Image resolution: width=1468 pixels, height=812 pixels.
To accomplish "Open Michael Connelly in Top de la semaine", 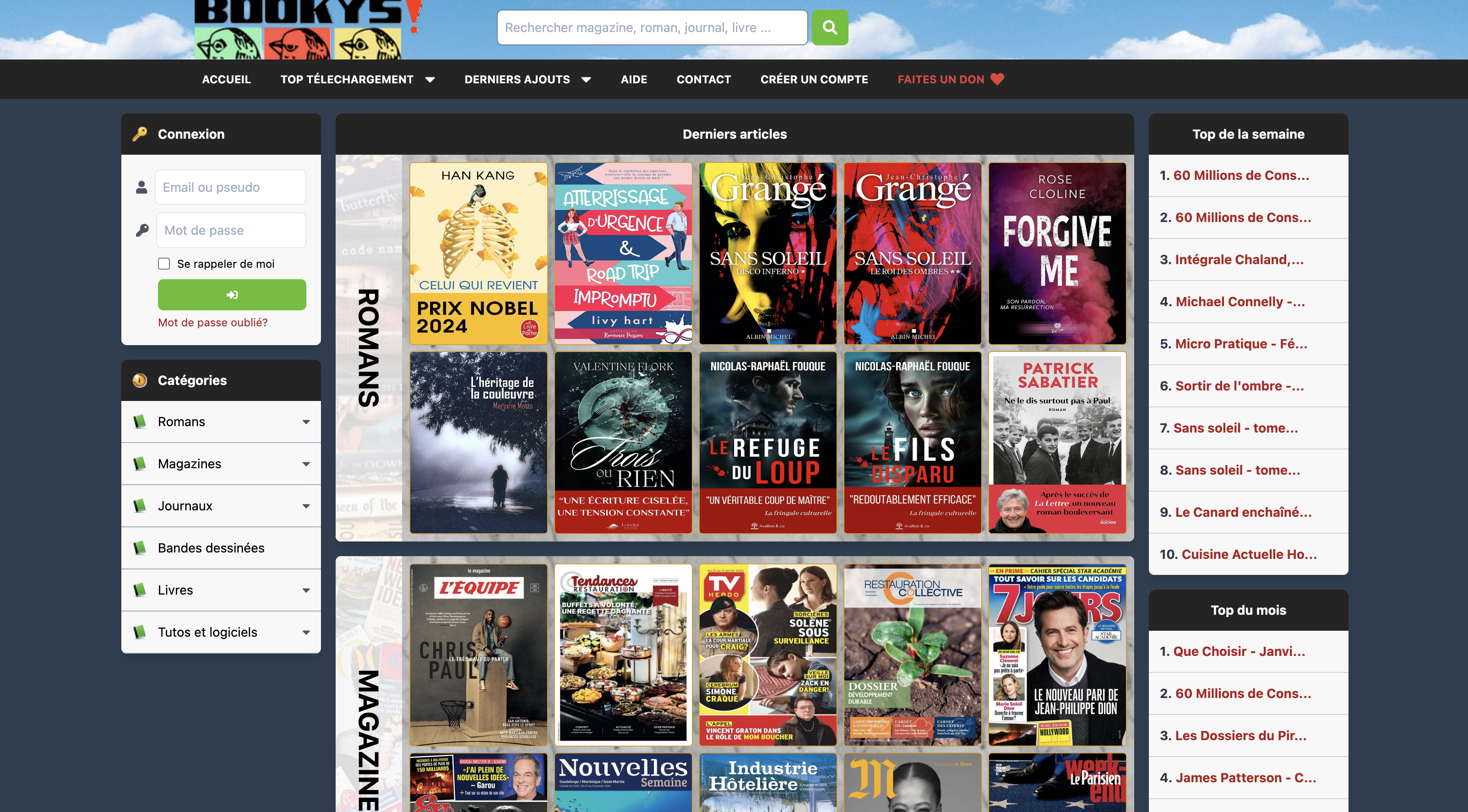I will (1240, 302).
